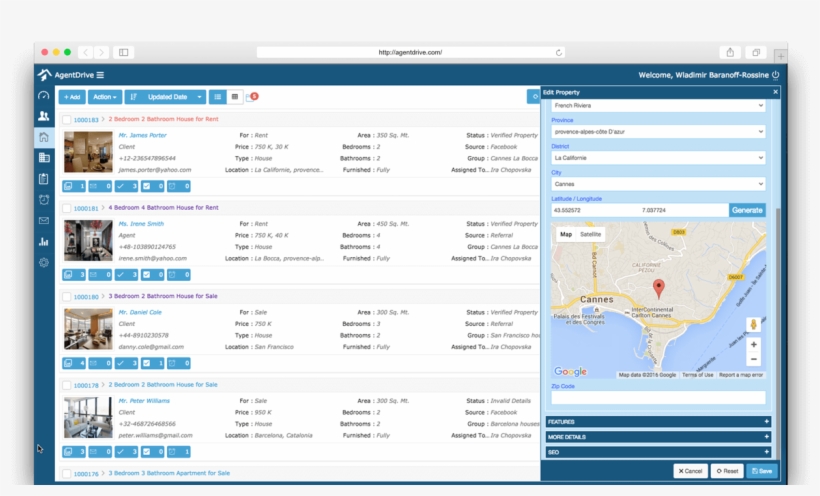
Task: Open mail count for listing 1000180
Action: [x=100, y=363]
